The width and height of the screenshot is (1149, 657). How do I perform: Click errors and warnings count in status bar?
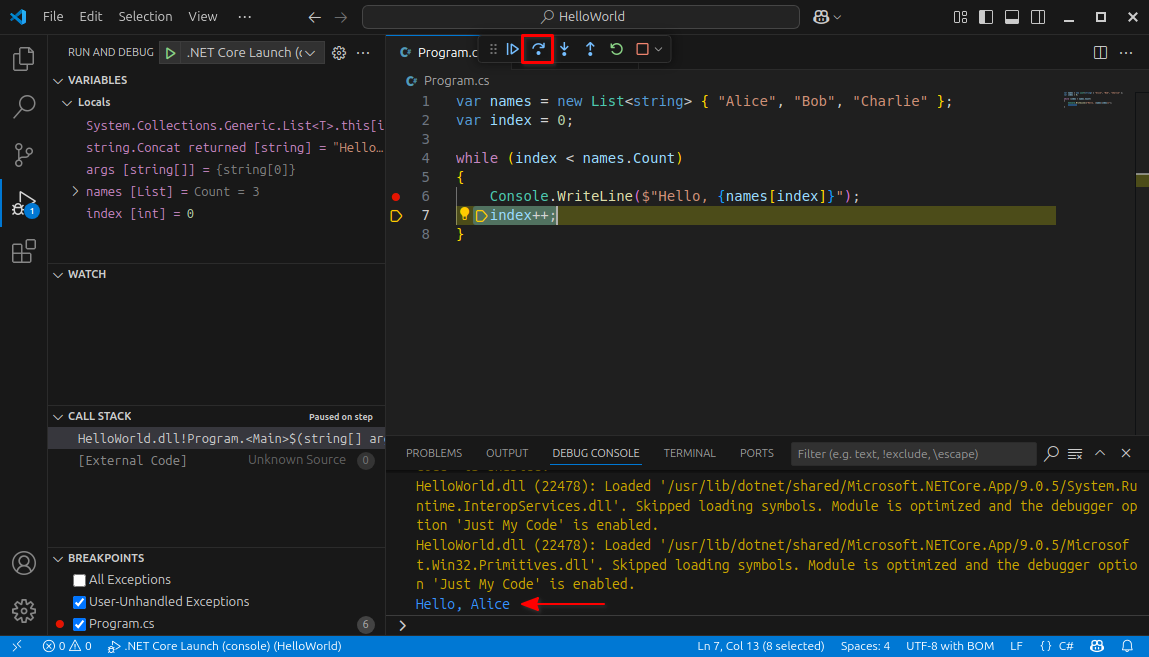click(x=67, y=646)
